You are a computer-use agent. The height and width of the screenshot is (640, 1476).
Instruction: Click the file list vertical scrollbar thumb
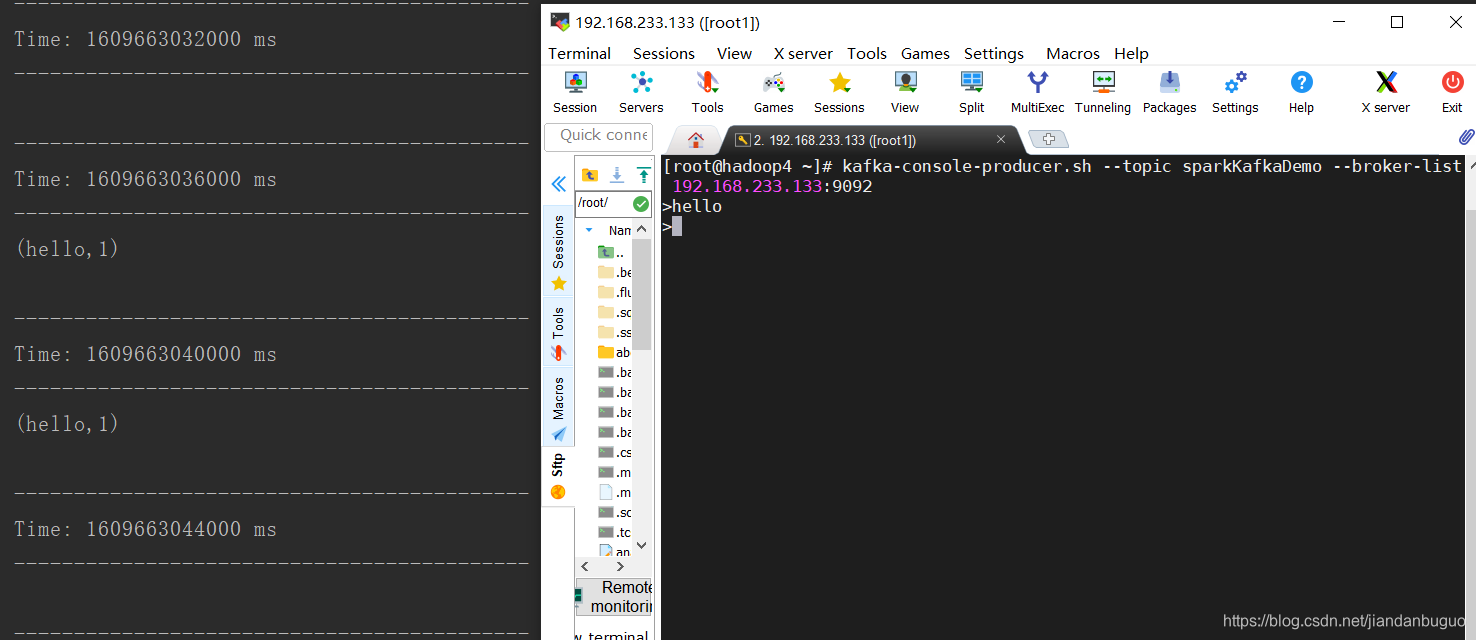(x=642, y=294)
